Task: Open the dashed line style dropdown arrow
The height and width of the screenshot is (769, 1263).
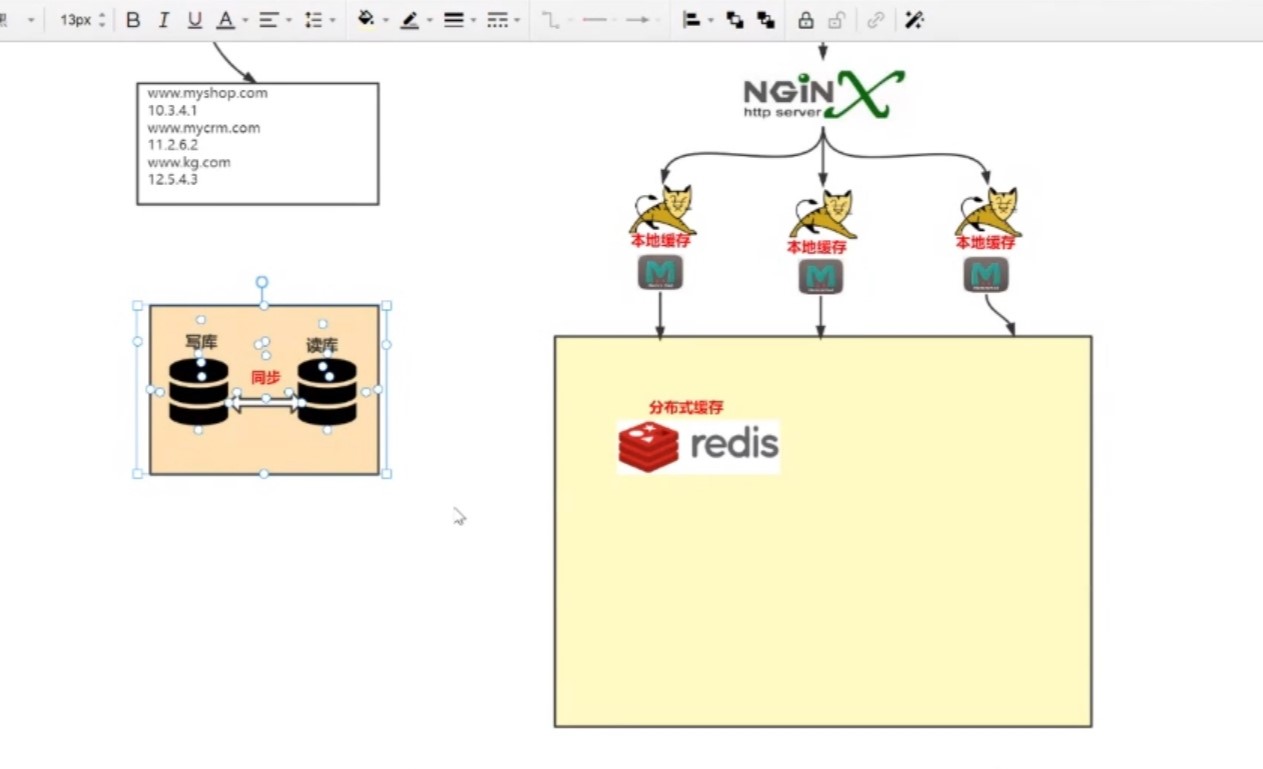Action: pyautogui.click(x=517, y=21)
